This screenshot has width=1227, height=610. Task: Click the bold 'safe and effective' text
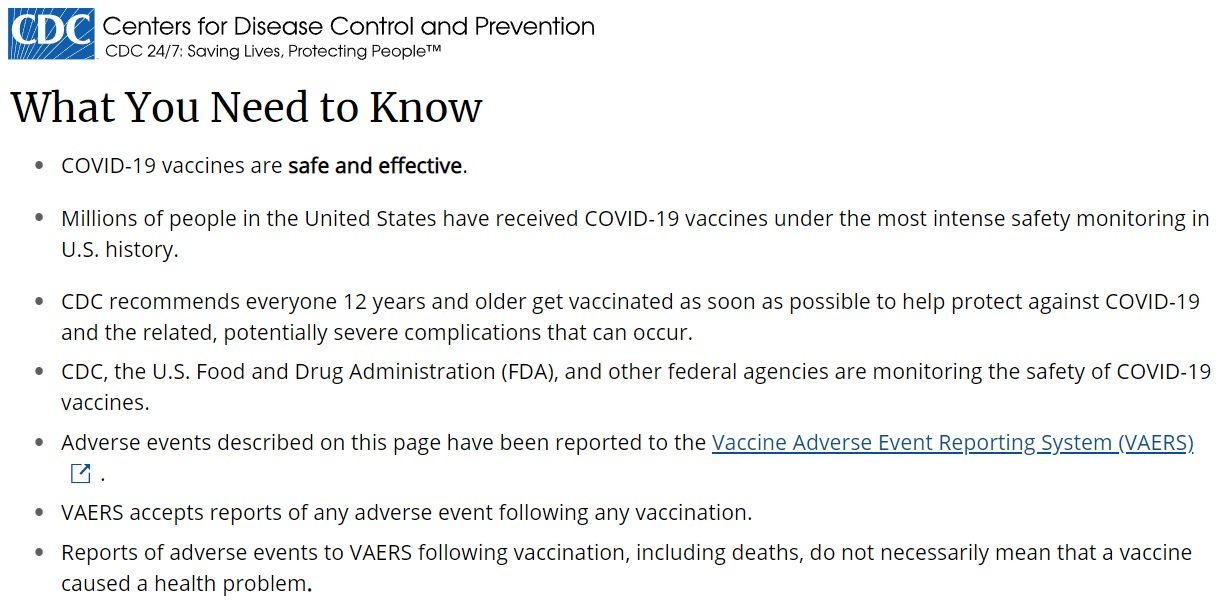375,166
